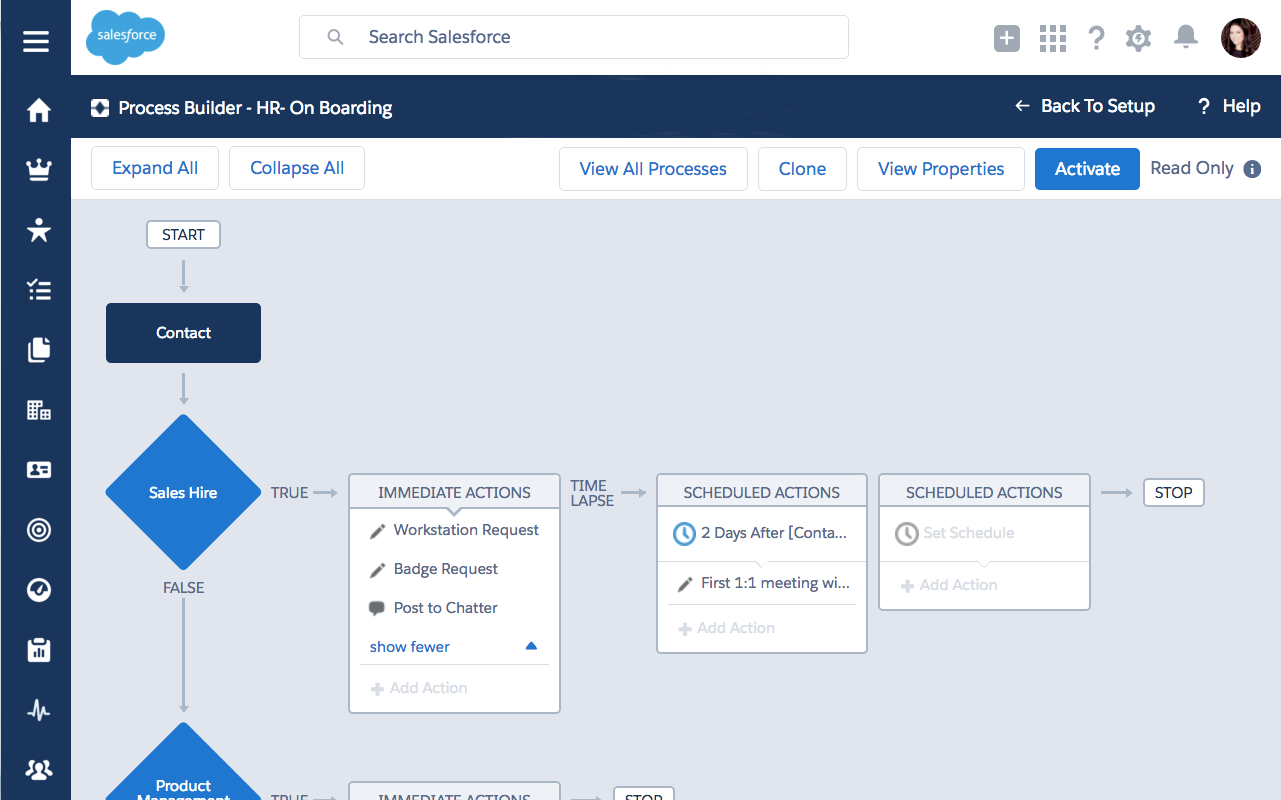1281x800 pixels.
Task: Clone the process
Action: point(802,169)
